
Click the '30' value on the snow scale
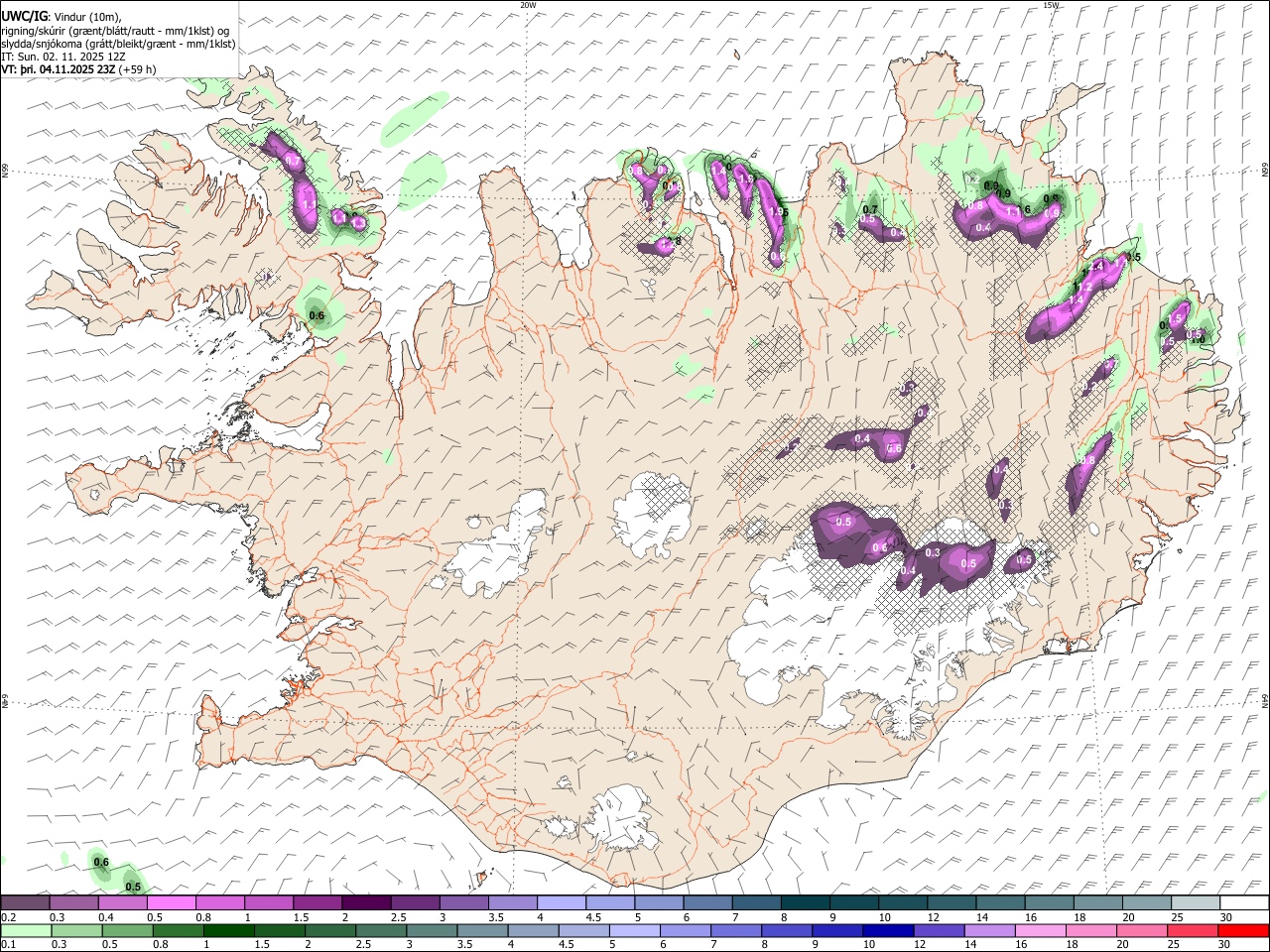1226,917
